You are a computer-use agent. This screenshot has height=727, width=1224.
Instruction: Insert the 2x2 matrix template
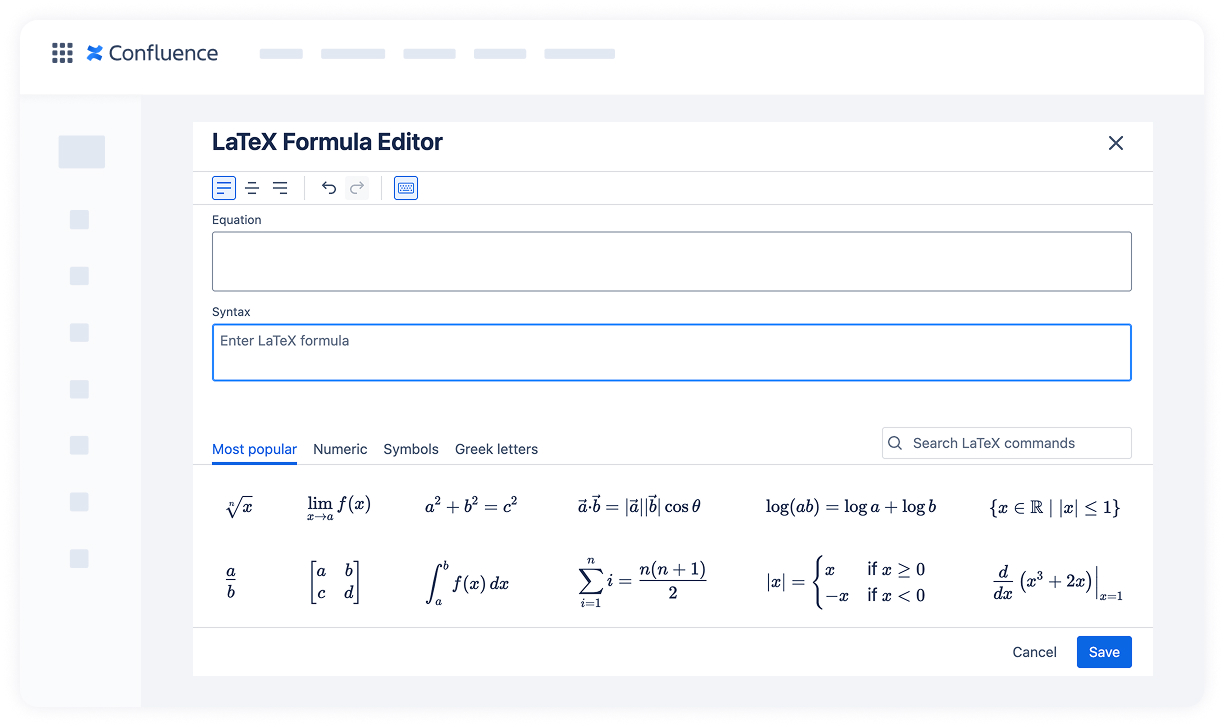pos(335,582)
